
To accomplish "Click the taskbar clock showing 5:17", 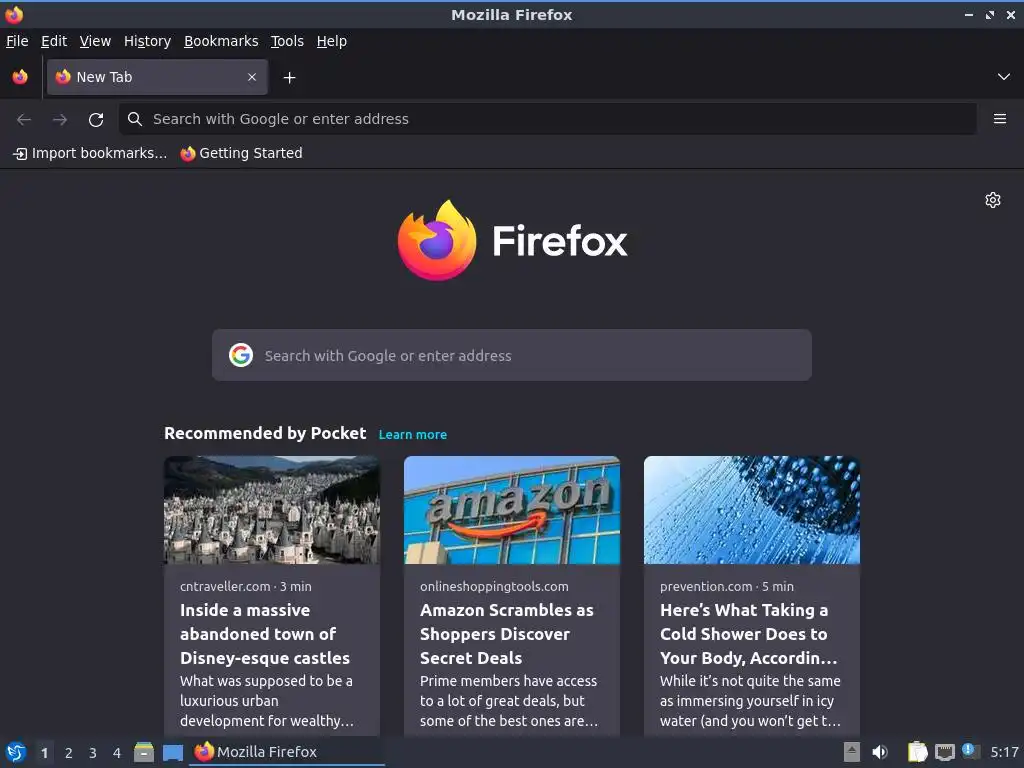I will point(1004,752).
